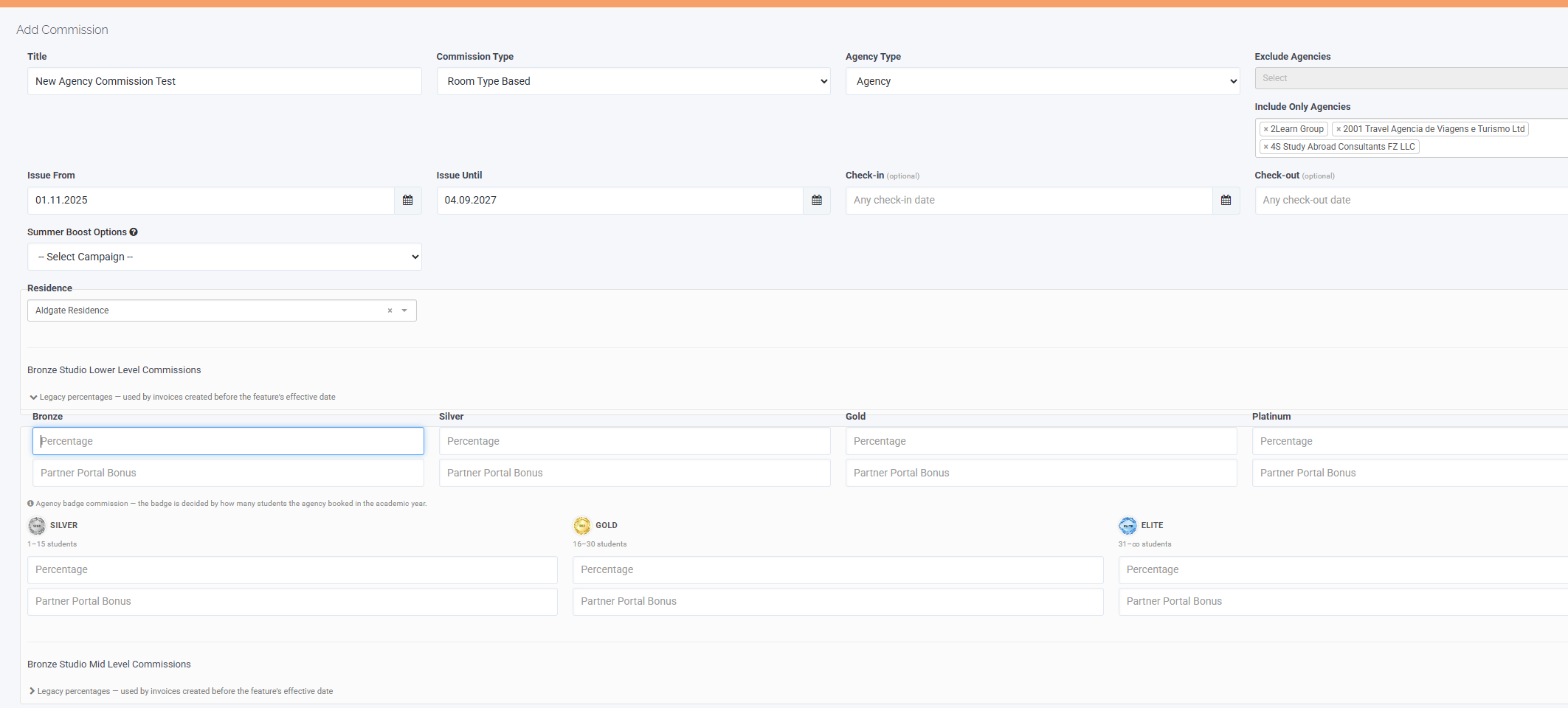1568x708 pixels.
Task: Click the Gold legacy Partner Portal Bonus field
Action: 1041,473
